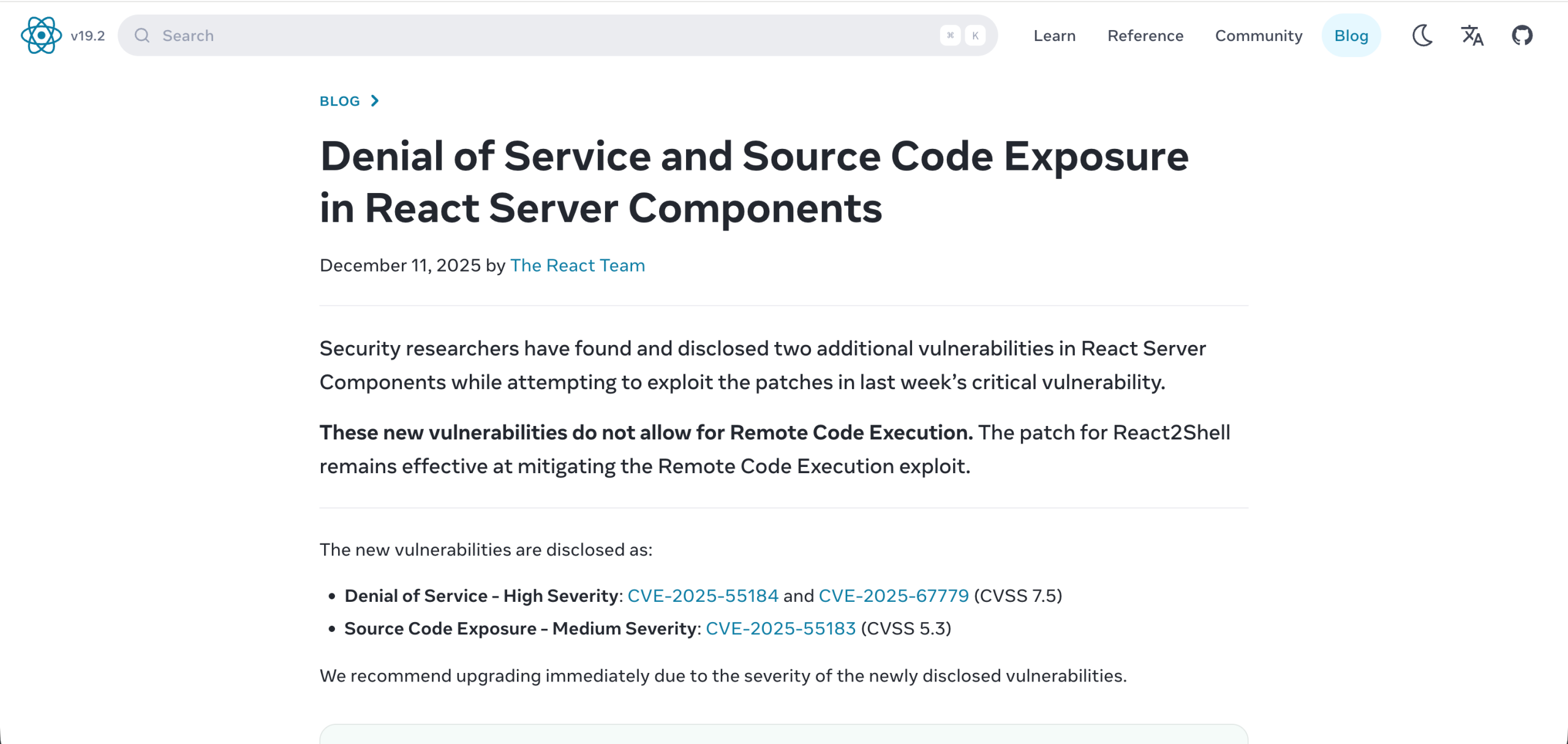Select the Blog navigation tab
Screen dimensions: 1568x744
coord(1351,36)
